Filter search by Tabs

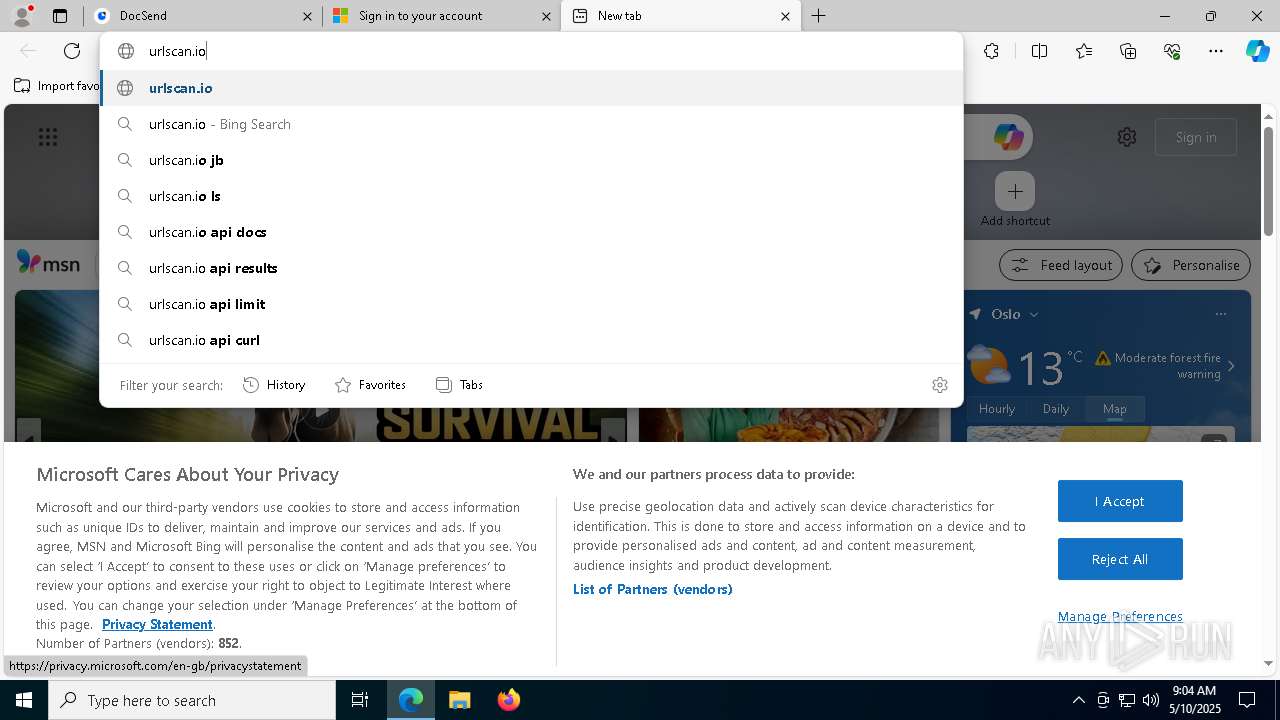(459, 385)
